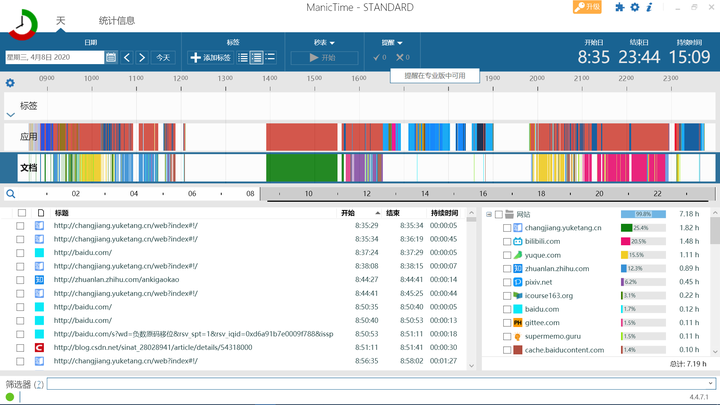Start the stopwatch with 开始 button
Viewport: 720px width, 405px height.
point(324,57)
